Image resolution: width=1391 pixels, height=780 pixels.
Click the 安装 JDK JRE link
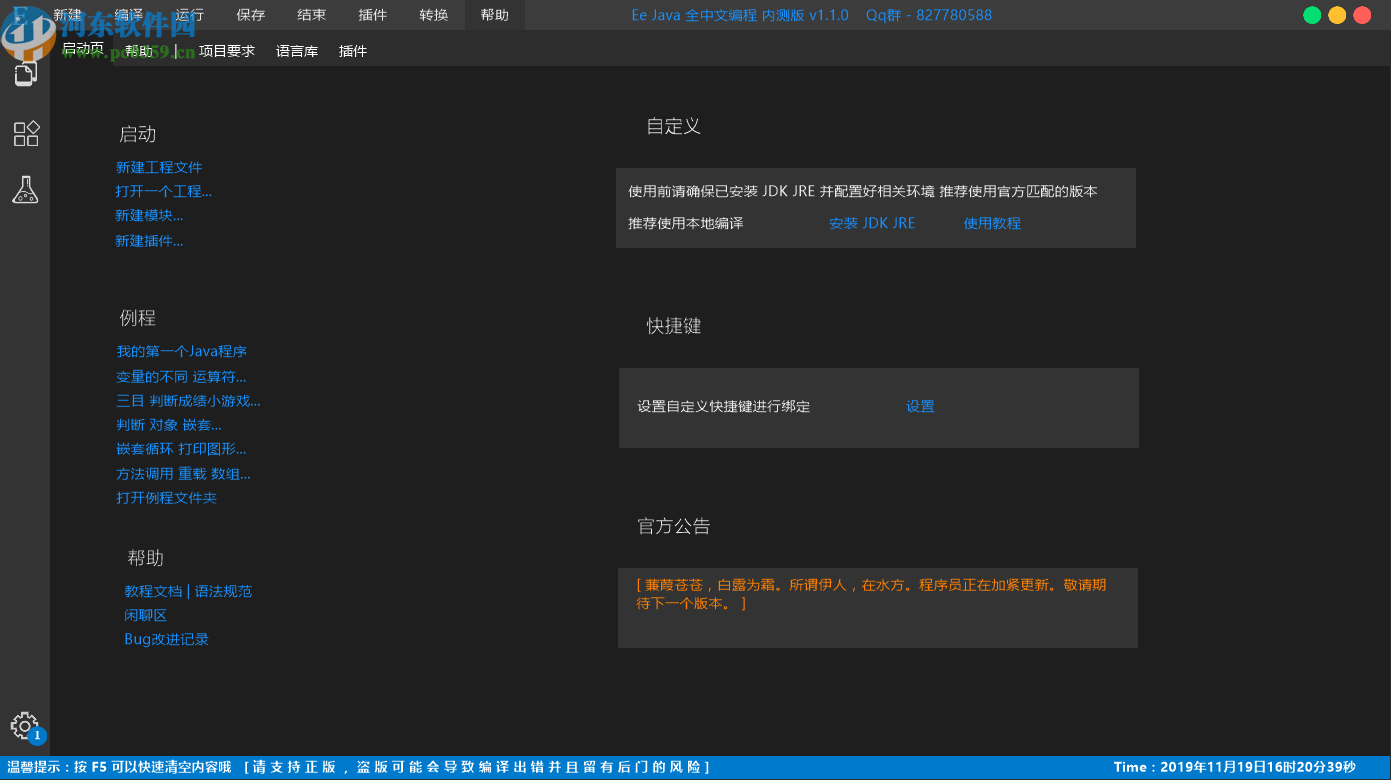pyautogui.click(x=872, y=223)
